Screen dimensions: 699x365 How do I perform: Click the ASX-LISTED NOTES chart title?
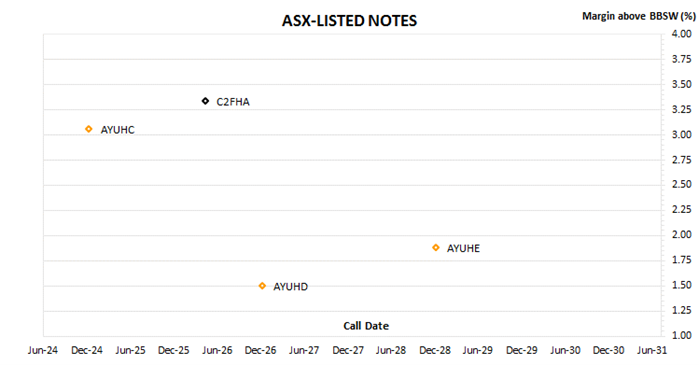(x=350, y=21)
